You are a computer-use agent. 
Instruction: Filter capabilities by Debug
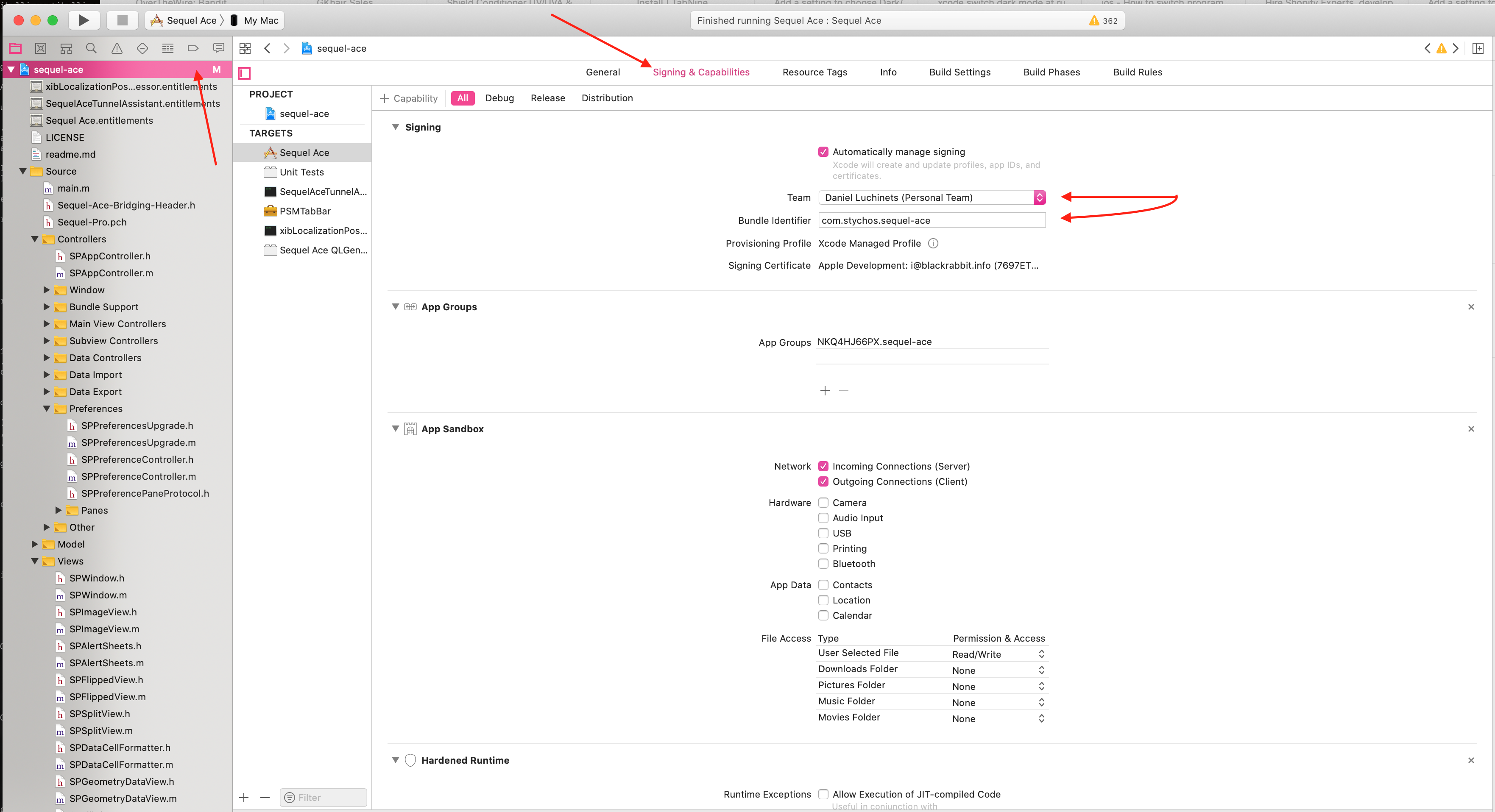tap(499, 99)
